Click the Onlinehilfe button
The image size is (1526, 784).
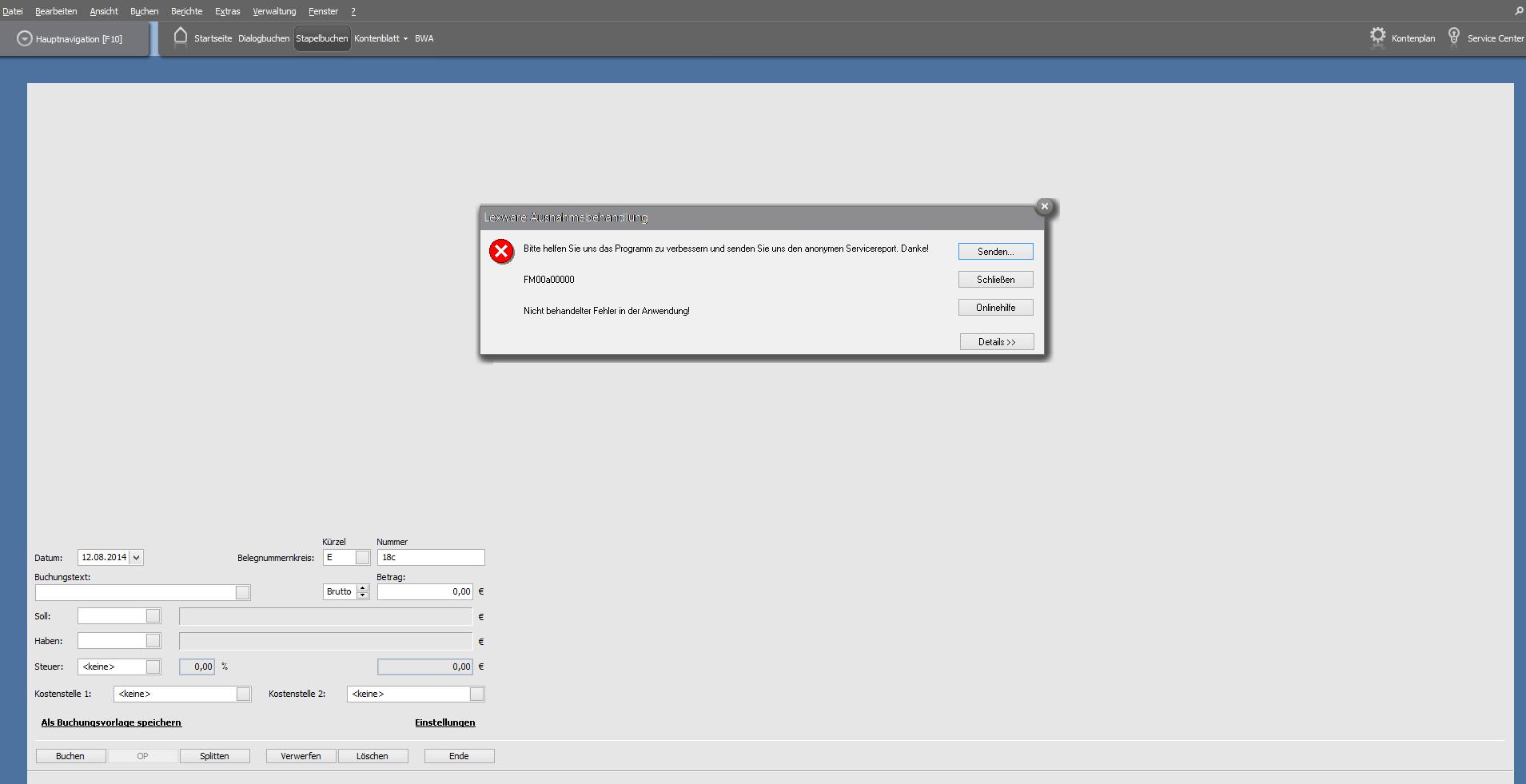coord(996,308)
